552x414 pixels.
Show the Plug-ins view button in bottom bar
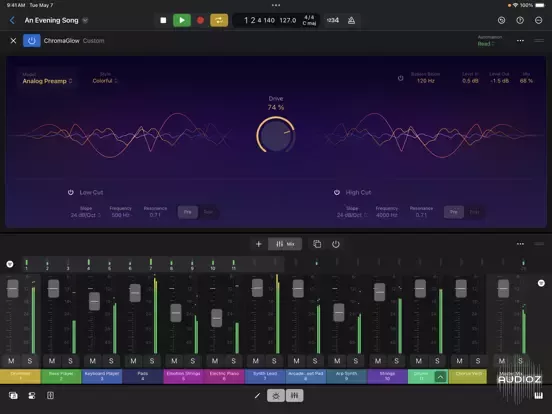pyautogui.click(x=276, y=396)
